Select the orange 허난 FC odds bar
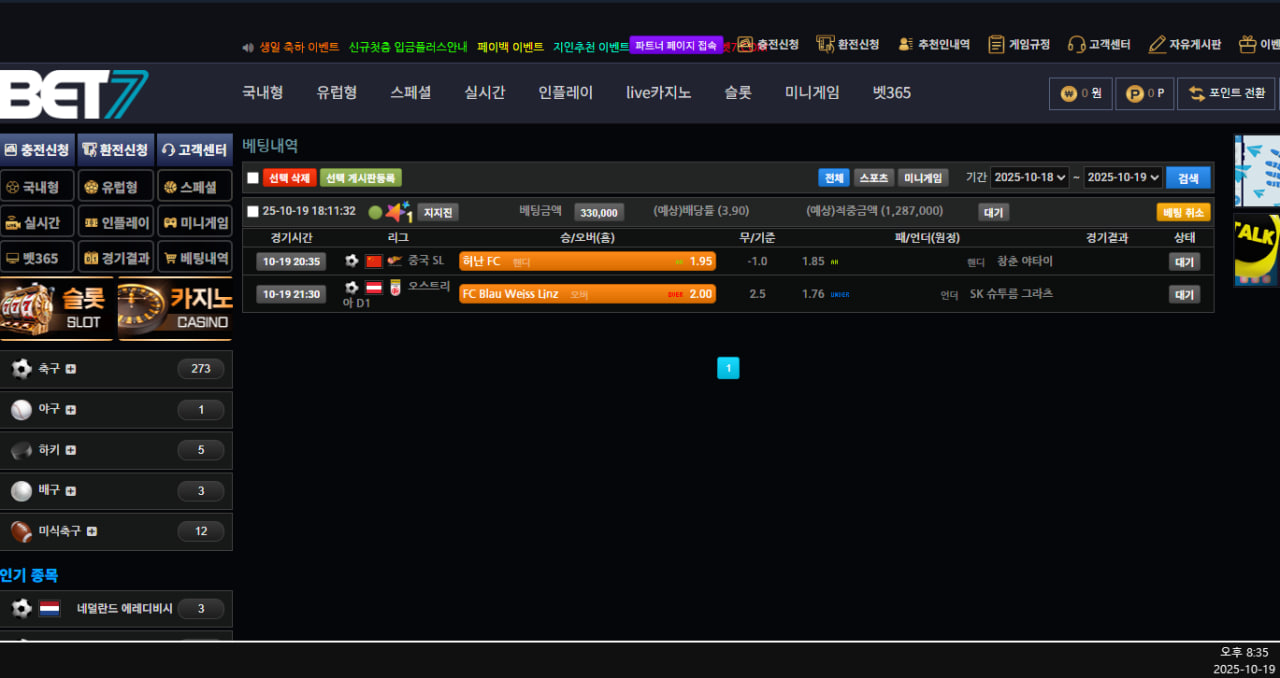This screenshot has height=678, width=1280. click(587, 261)
